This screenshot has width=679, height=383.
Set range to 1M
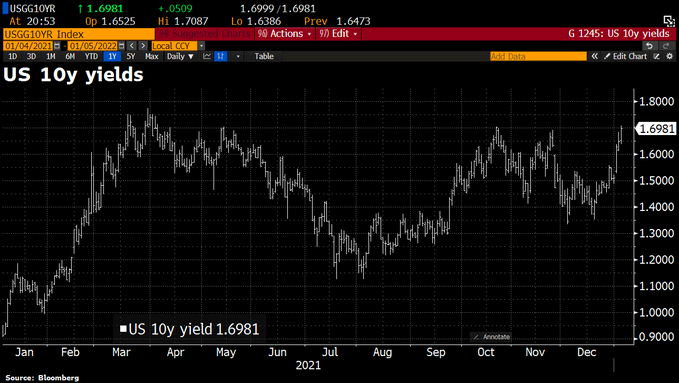point(51,56)
